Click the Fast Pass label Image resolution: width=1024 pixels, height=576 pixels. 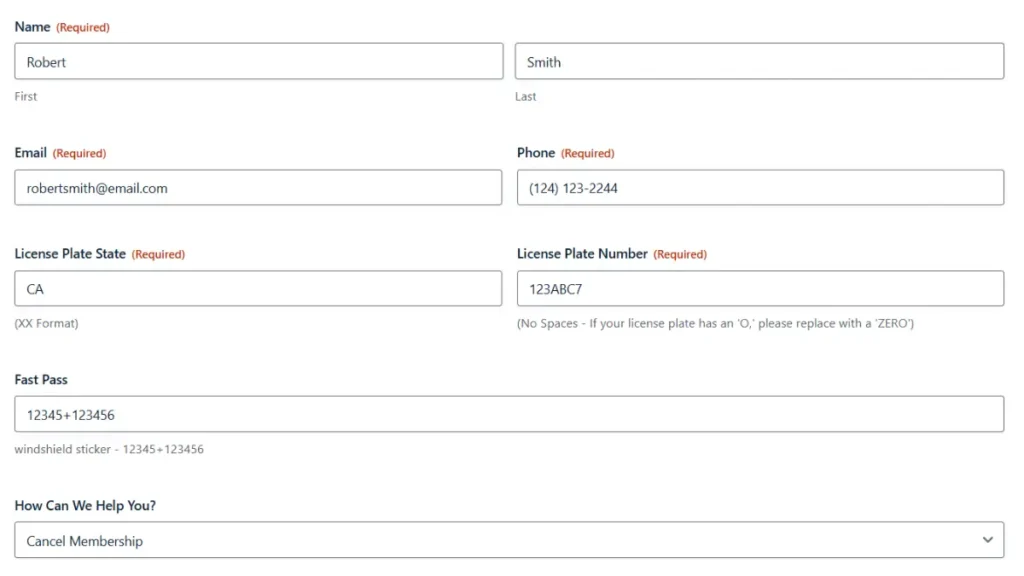[x=40, y=379]
